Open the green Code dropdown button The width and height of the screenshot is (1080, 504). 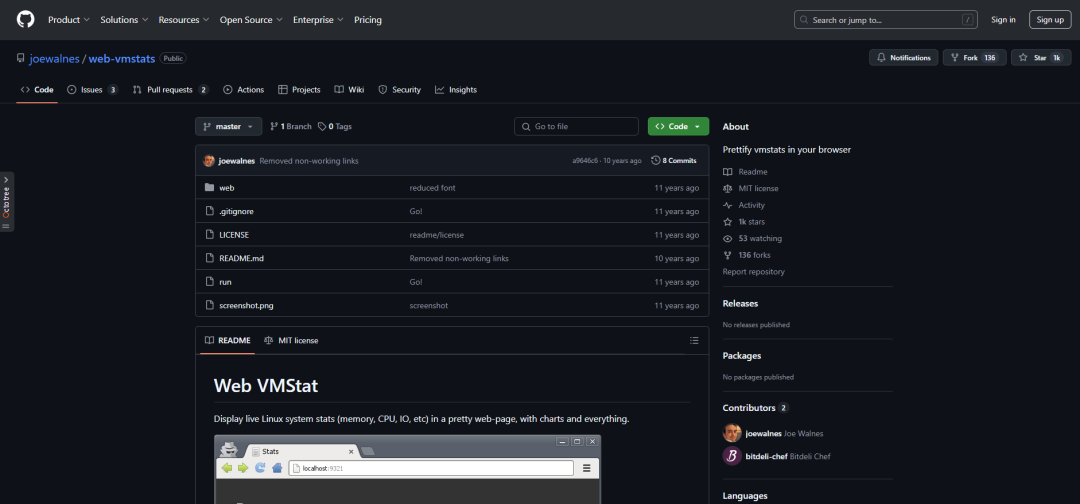(678, 127)
